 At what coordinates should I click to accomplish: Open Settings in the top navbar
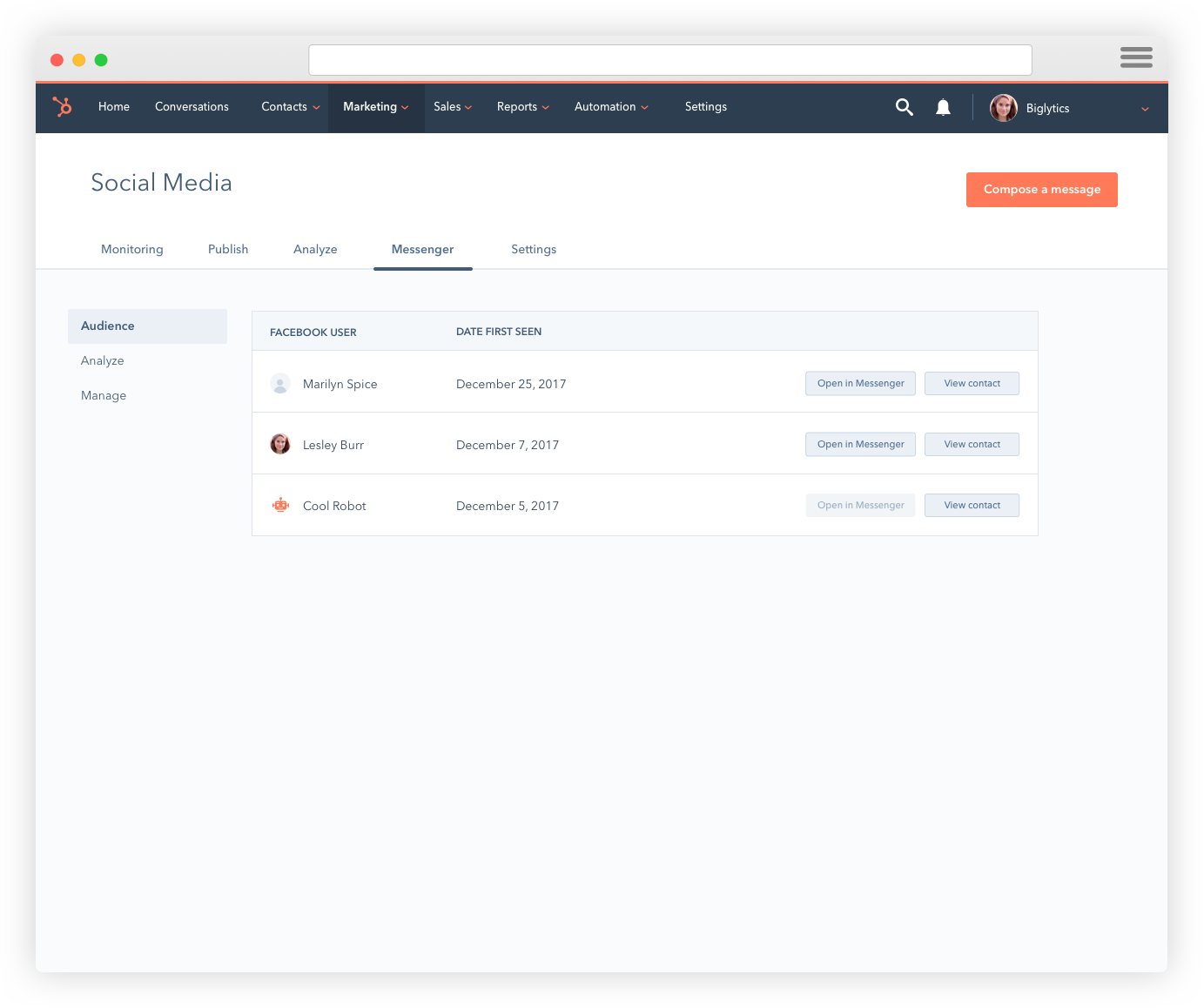pos(706,106)
